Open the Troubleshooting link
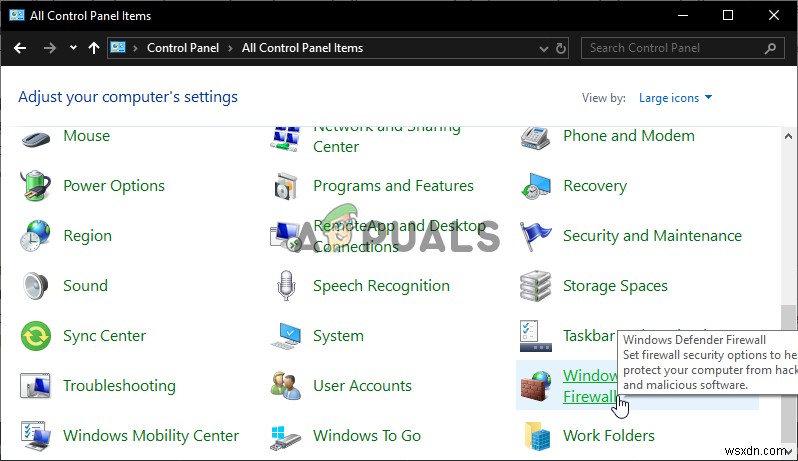 pos(119,386)
